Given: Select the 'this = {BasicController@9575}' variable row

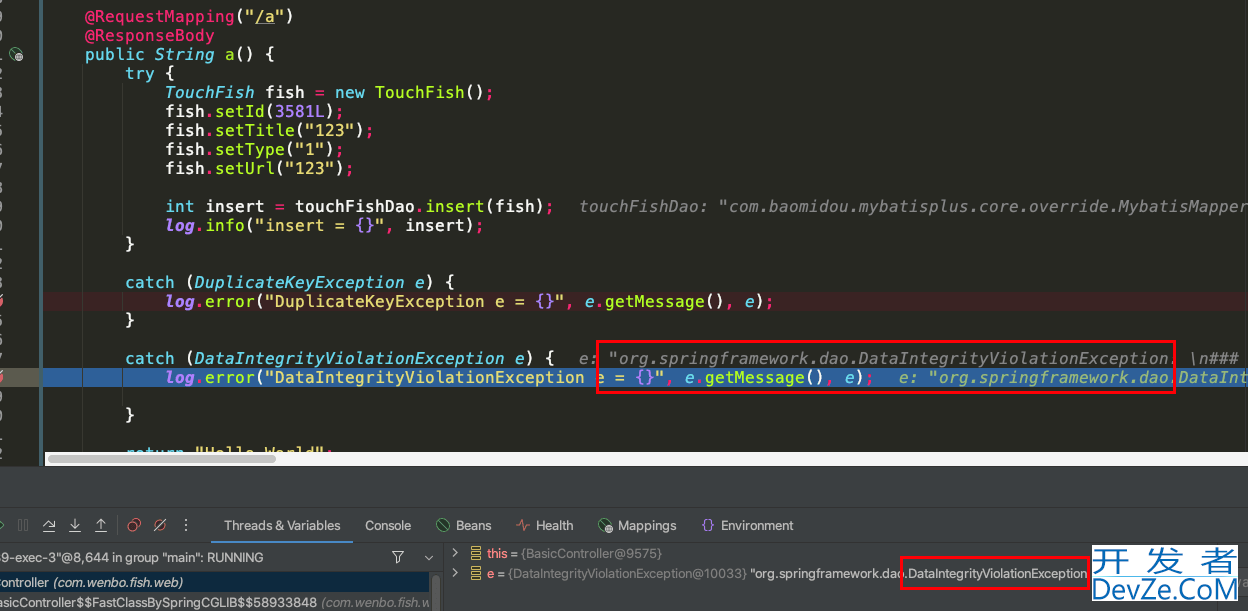Looking at the screenshot, I should 846,553.
